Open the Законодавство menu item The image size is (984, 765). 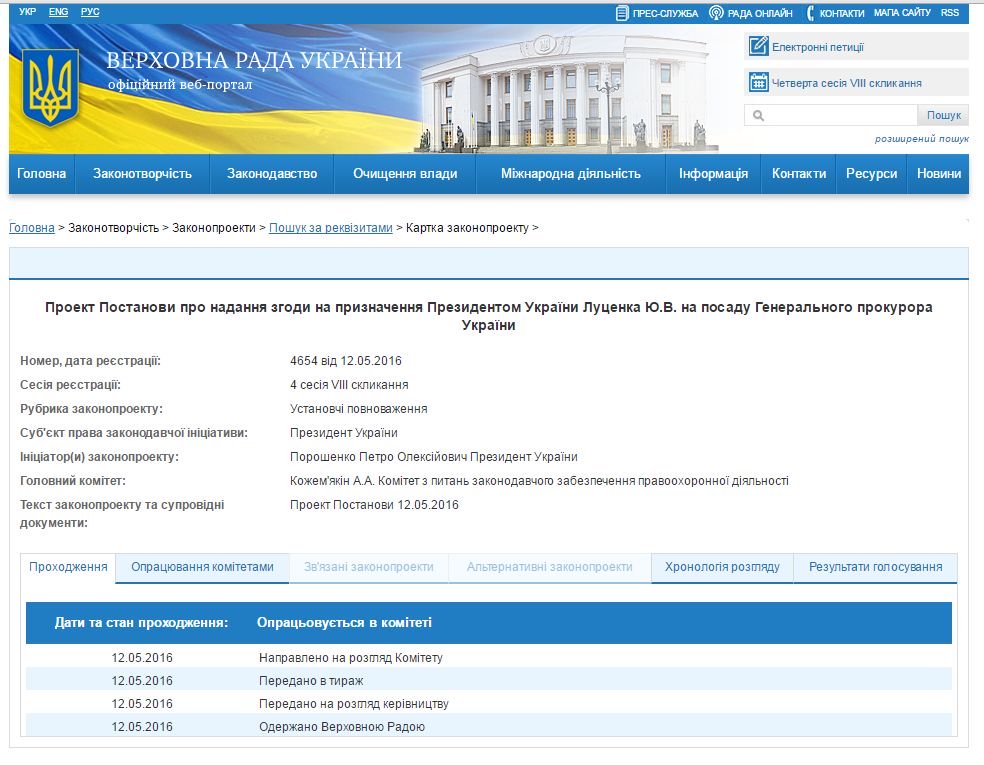coord(272,174)
